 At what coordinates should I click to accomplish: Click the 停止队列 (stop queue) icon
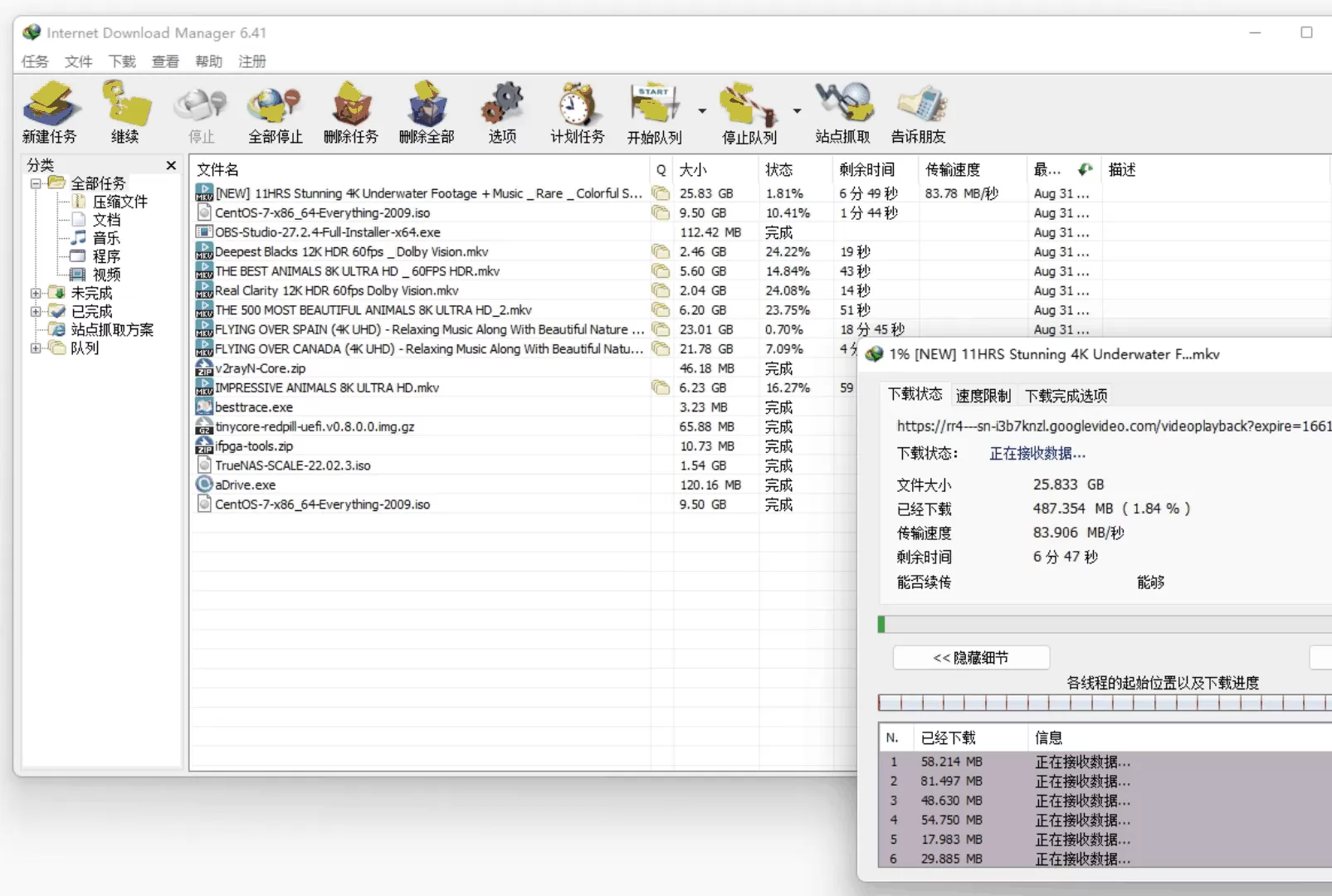(x=749, y=112)
